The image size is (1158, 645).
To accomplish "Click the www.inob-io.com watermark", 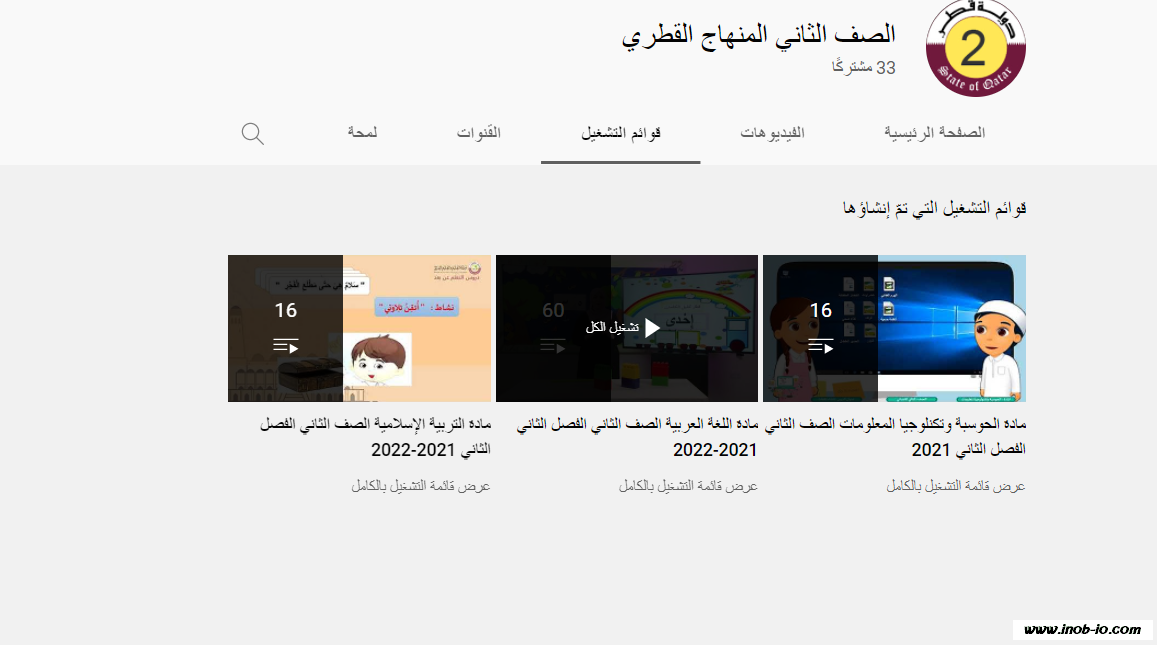I will 1082,629.
